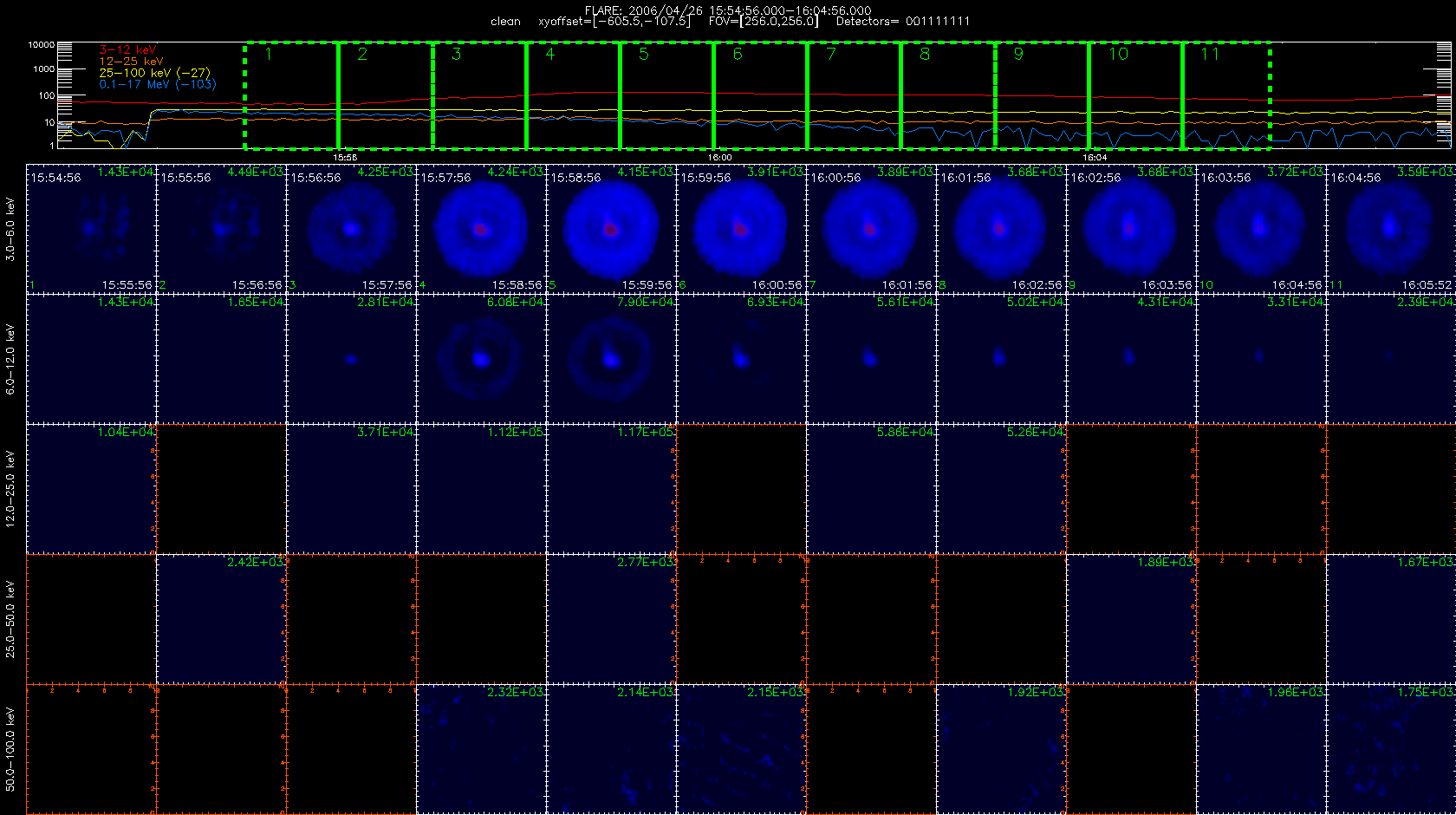Select interval 10 marker in the light curve
Viewport: 1456px width, 815px height.
coord(1119,55)
